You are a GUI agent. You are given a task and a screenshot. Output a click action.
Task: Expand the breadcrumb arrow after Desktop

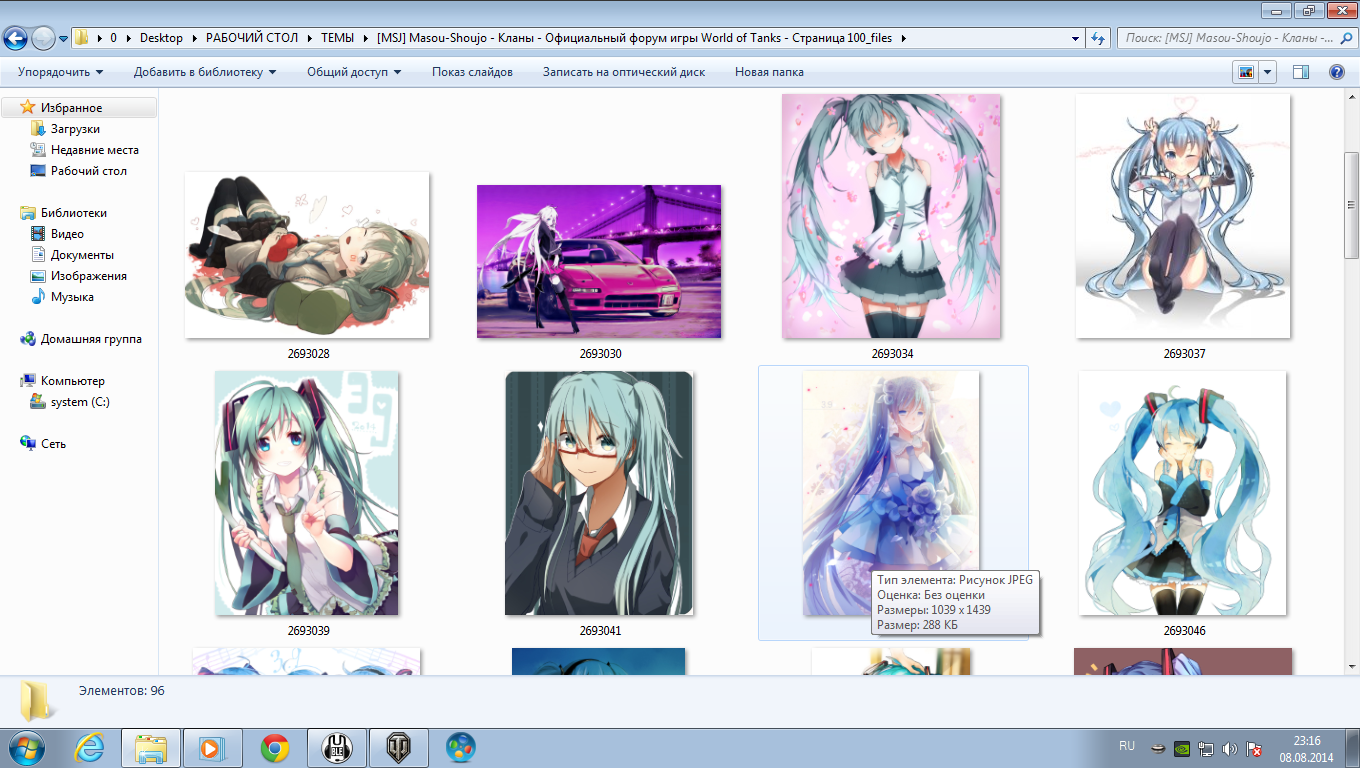tap(194, 38)
